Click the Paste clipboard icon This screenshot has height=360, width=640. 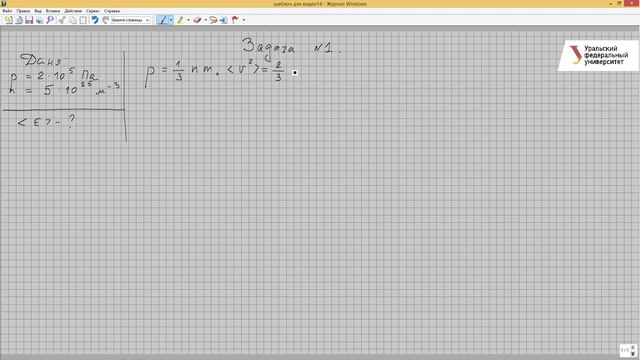point(83,20)
